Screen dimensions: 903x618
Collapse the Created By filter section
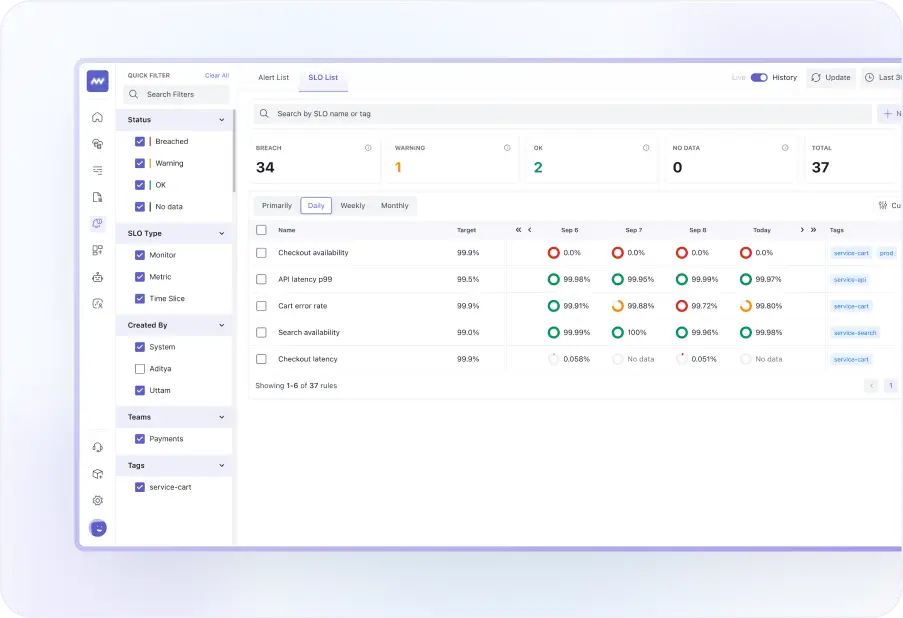click(x=222, y=325)
